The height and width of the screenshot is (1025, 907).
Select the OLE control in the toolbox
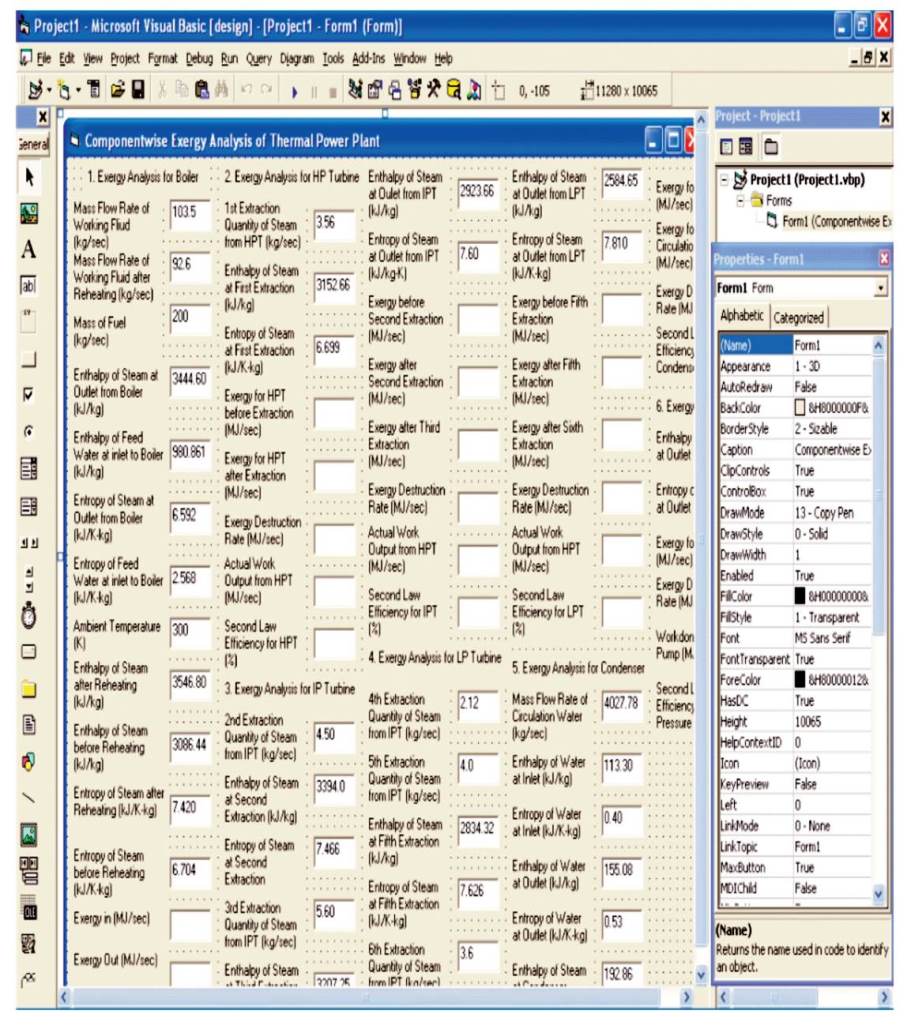click(x=29, y=911)
